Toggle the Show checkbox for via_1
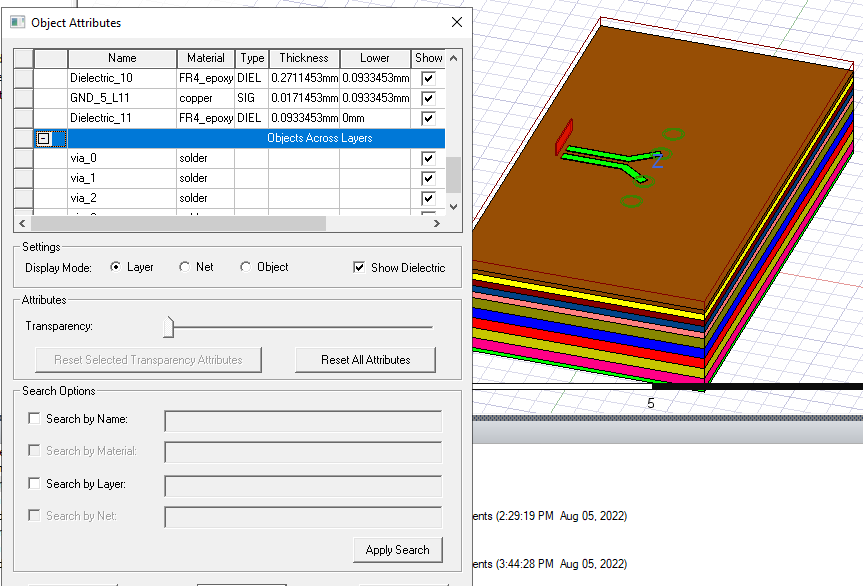The image size is (863, 586). (x=428, y=177)
